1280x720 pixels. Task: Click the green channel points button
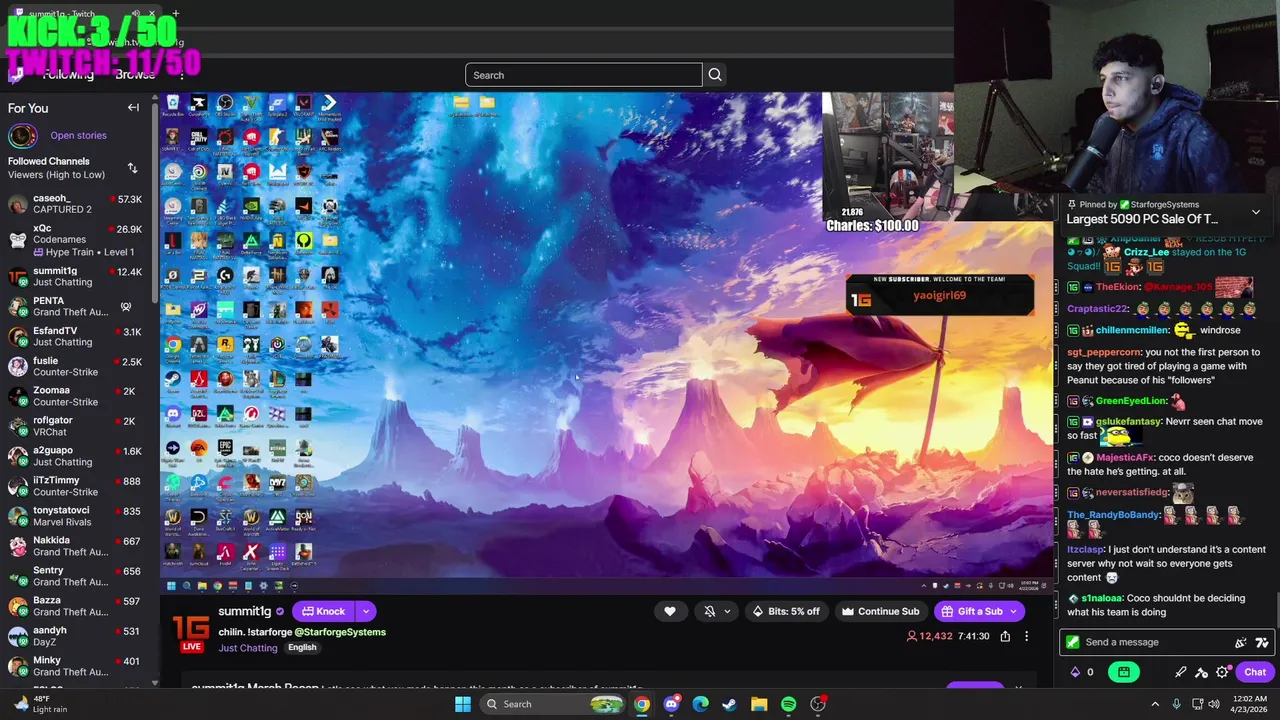pos(1124,672)
